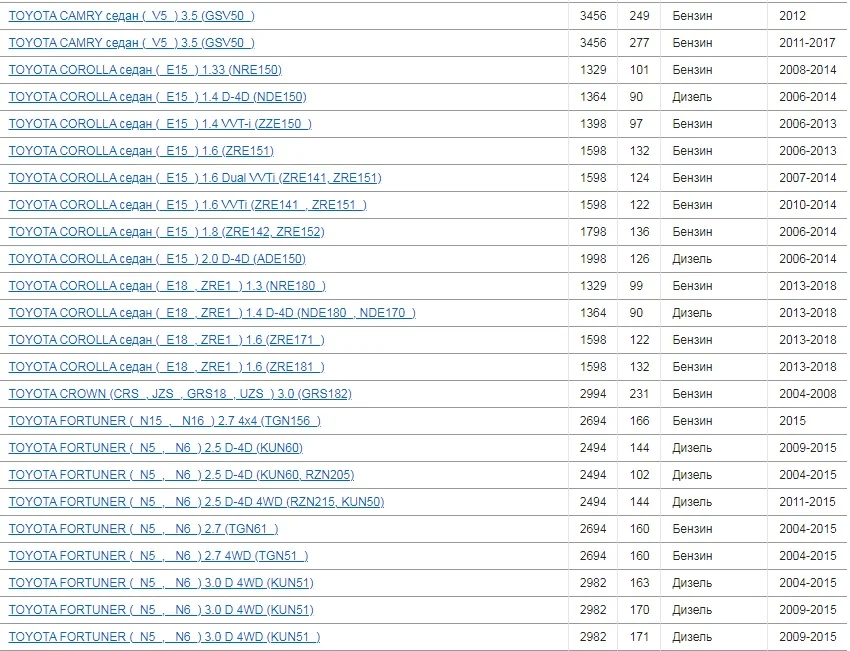850x651 pixels.
Task: Select the 126 power value for Corolla 2.0 D-4D
Action: point(640,259)
